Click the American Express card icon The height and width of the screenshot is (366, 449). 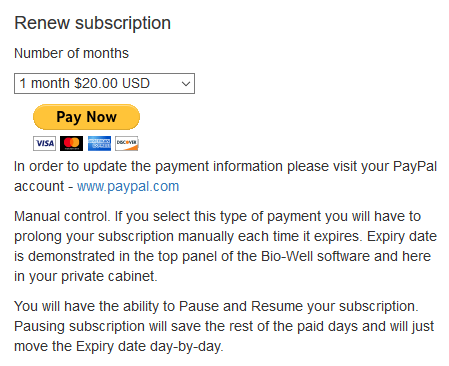click(x=99, y=143)
